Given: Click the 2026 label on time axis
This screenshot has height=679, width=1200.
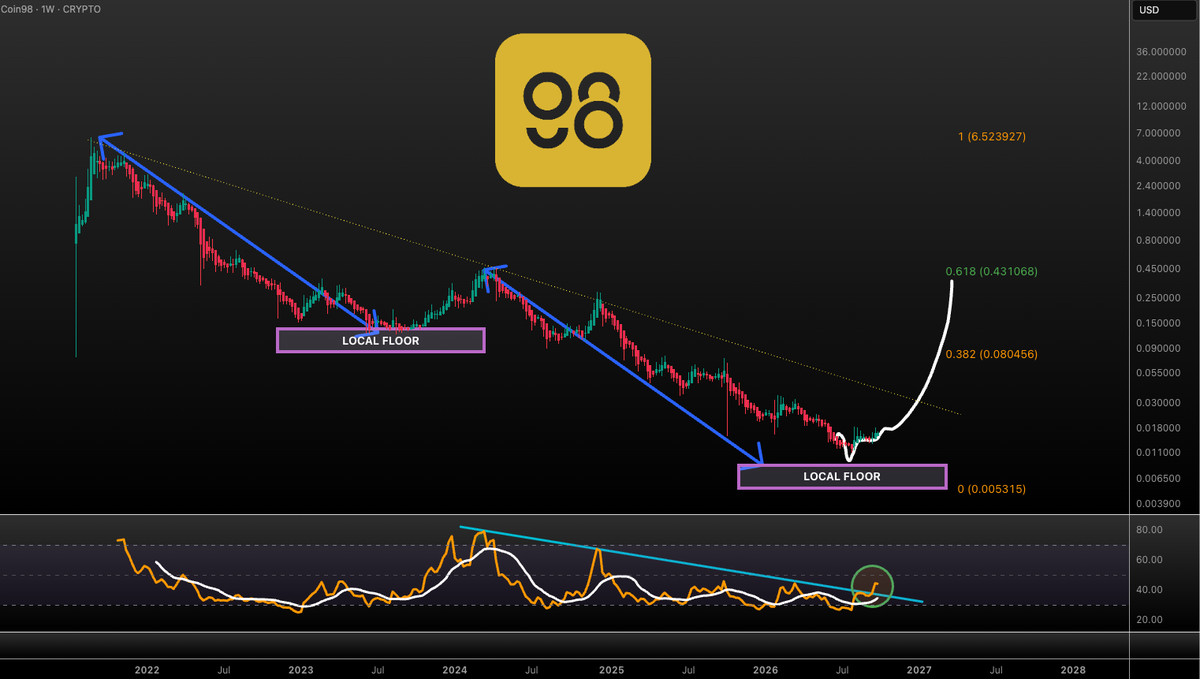Looking at the screenshot, I should tap(765, 668).
